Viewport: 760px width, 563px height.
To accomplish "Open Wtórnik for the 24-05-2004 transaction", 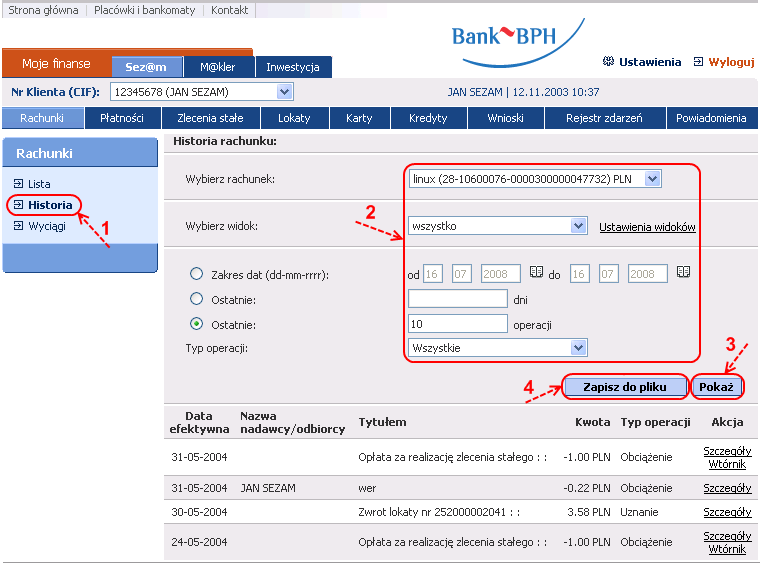I will [x=727, y=549].
